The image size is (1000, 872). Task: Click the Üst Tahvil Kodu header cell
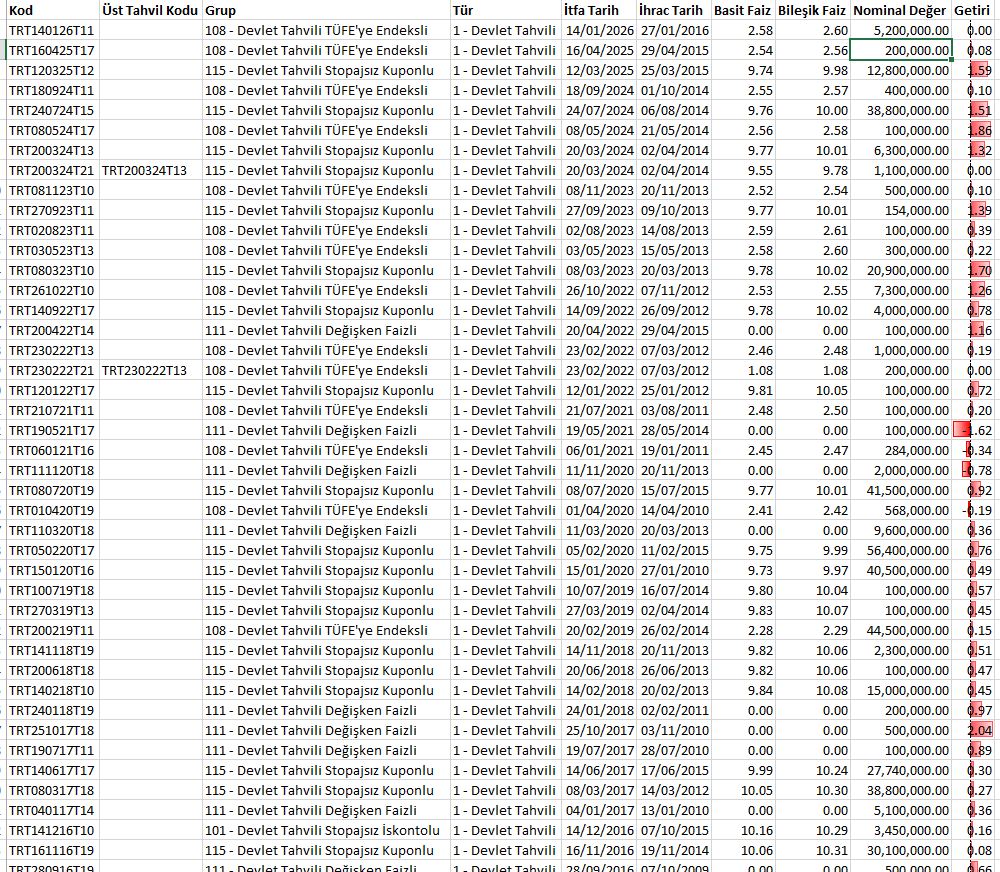click(151, 10)
